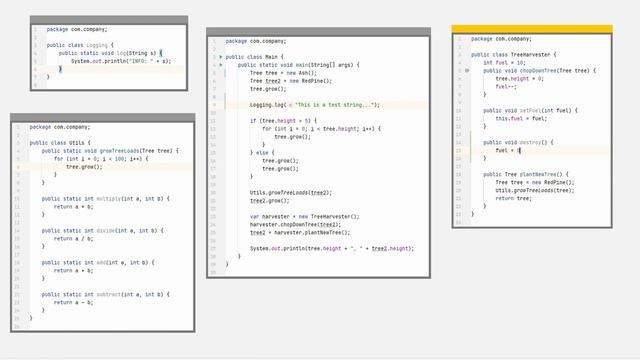Click the multiply(int a, int b) signature
This screenshot has width=640, height=360.
(105, 199)
